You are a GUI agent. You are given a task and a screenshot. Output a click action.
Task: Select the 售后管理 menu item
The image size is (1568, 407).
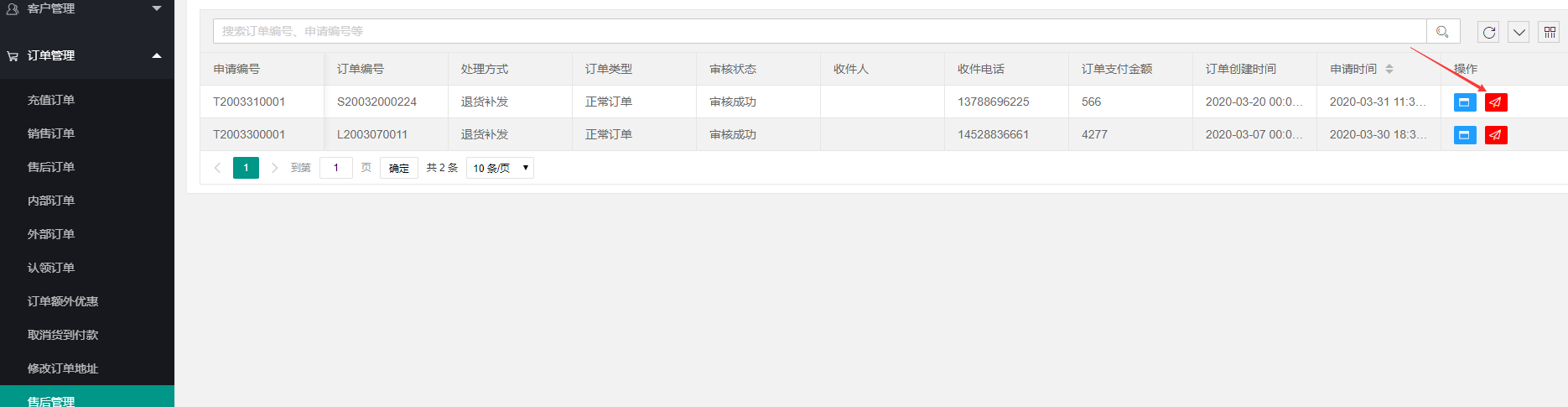point(87,397)
